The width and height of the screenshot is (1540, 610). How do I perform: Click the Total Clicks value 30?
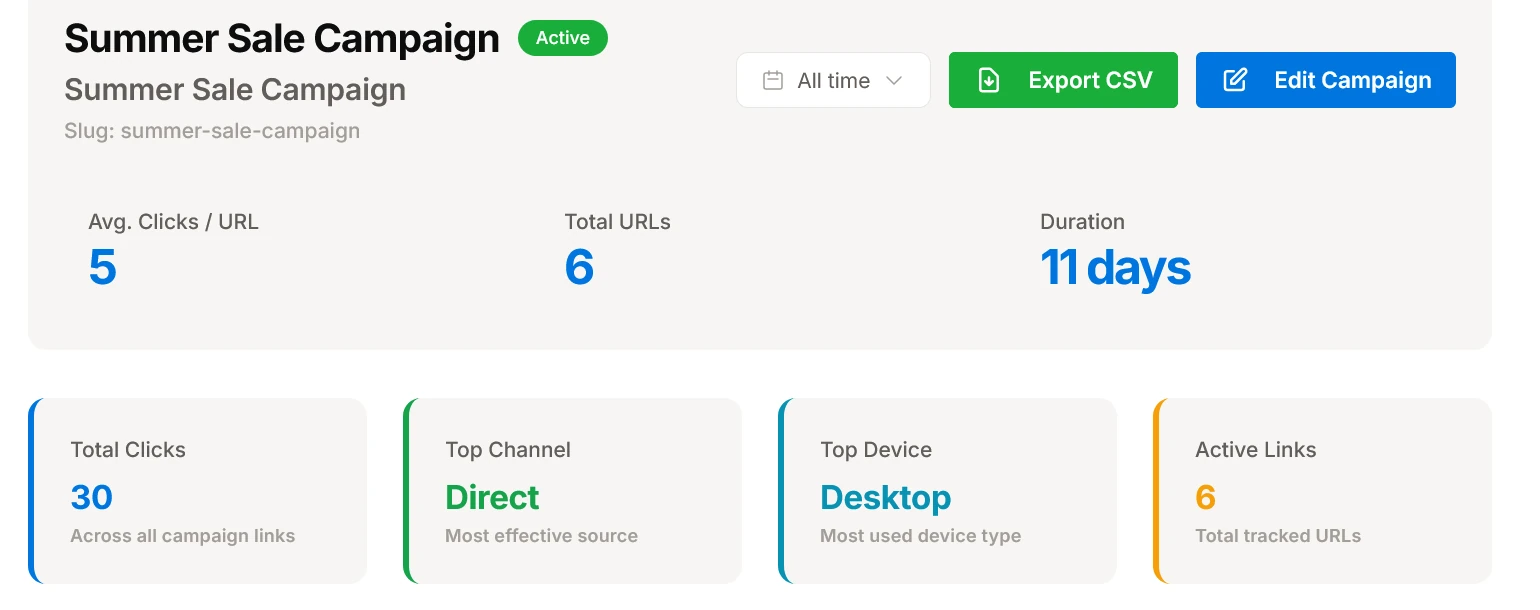point(91,497)
